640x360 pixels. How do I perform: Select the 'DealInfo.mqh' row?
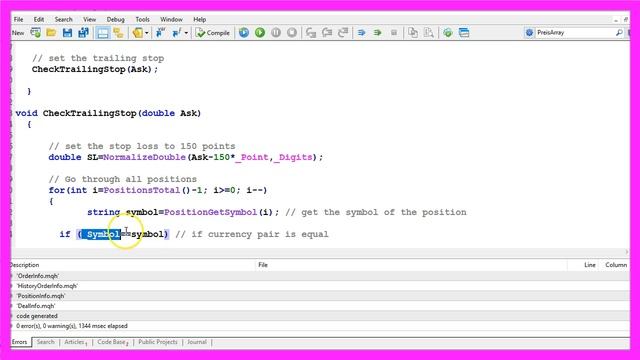click(320, 306)
